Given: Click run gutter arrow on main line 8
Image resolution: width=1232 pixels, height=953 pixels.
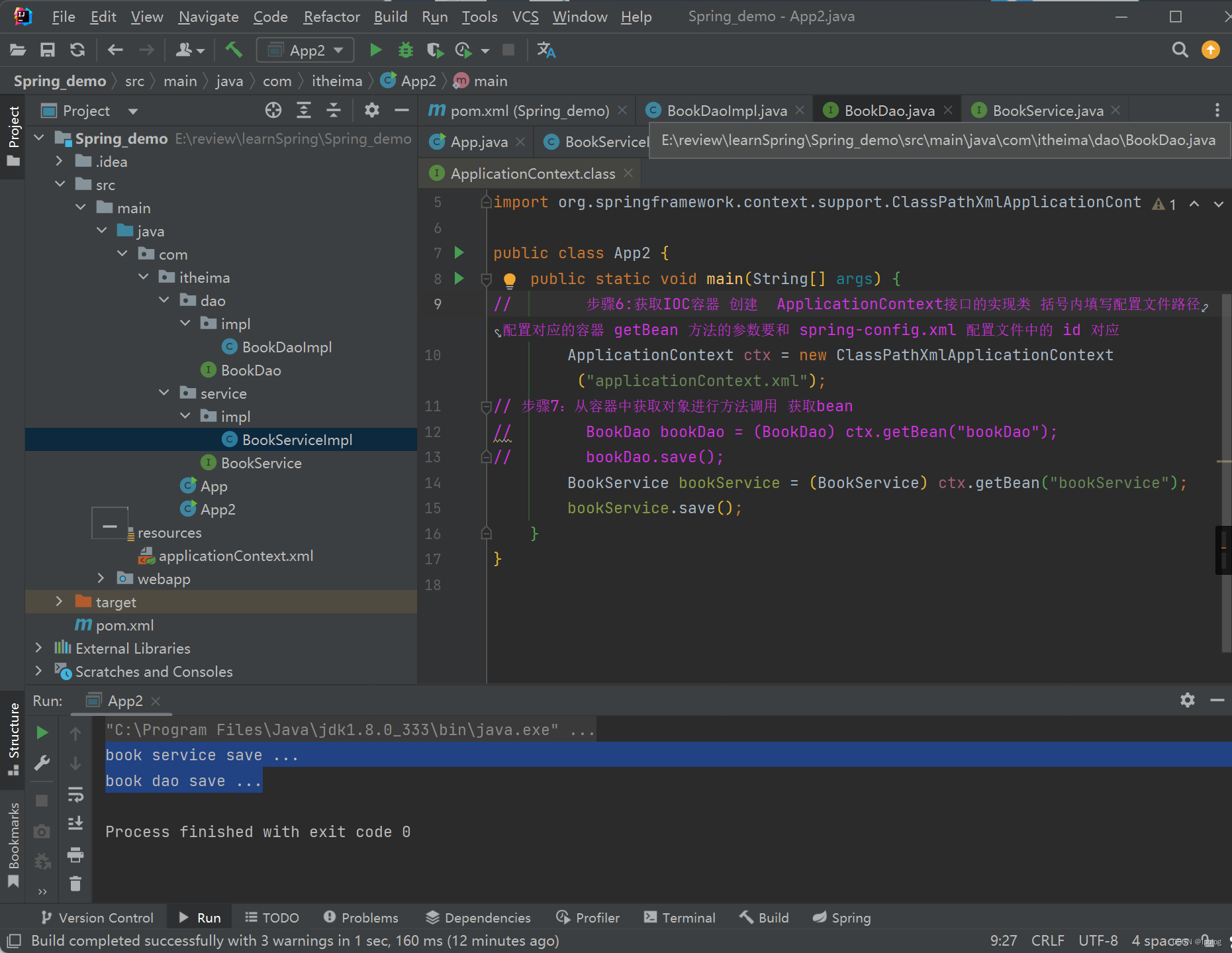Looking at the screenshot, I should click(x=459, y=278).
